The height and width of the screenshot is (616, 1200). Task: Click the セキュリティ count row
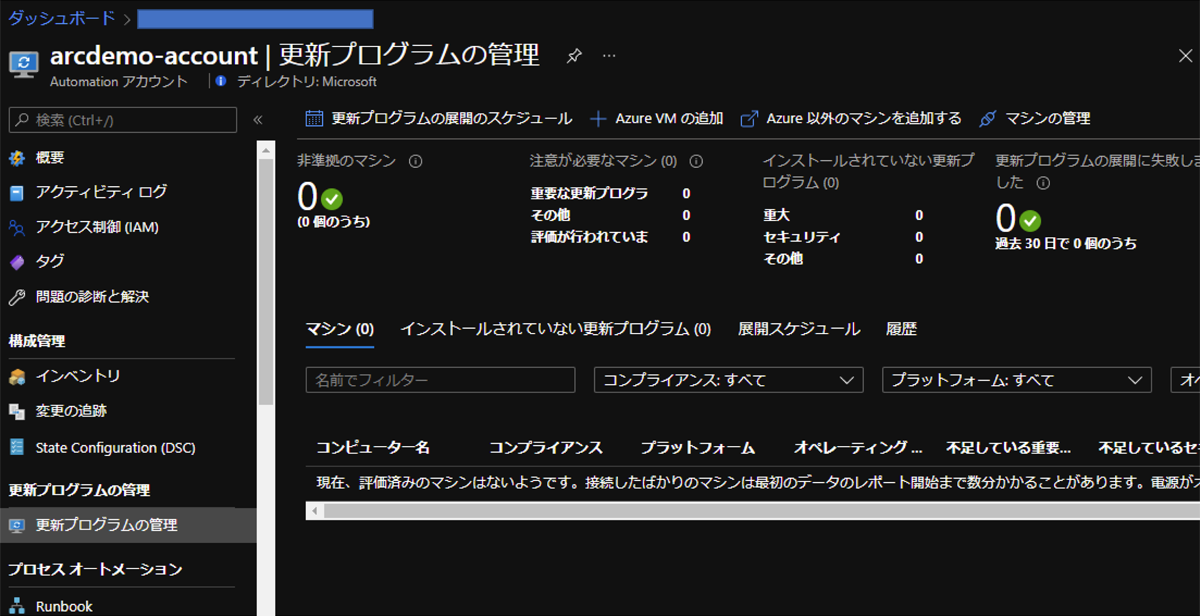point(843,237)
